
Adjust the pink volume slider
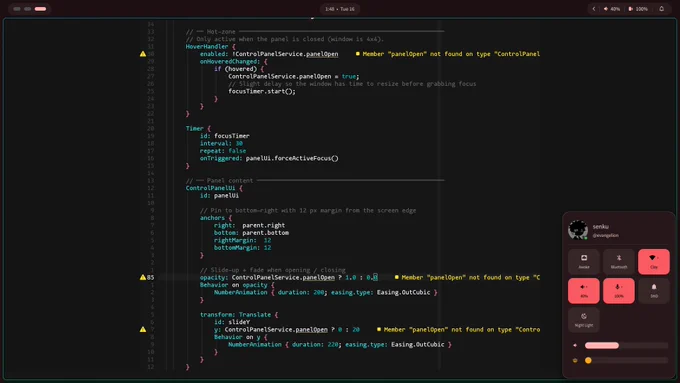(626, 346)
